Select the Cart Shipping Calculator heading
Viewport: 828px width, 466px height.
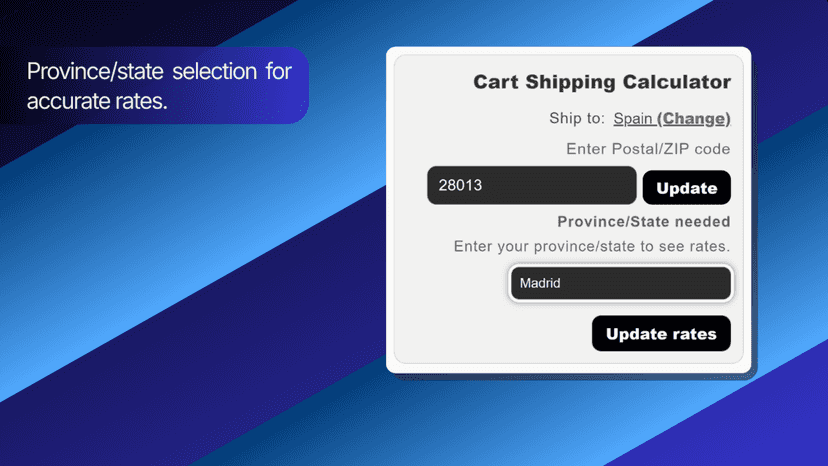602,82
